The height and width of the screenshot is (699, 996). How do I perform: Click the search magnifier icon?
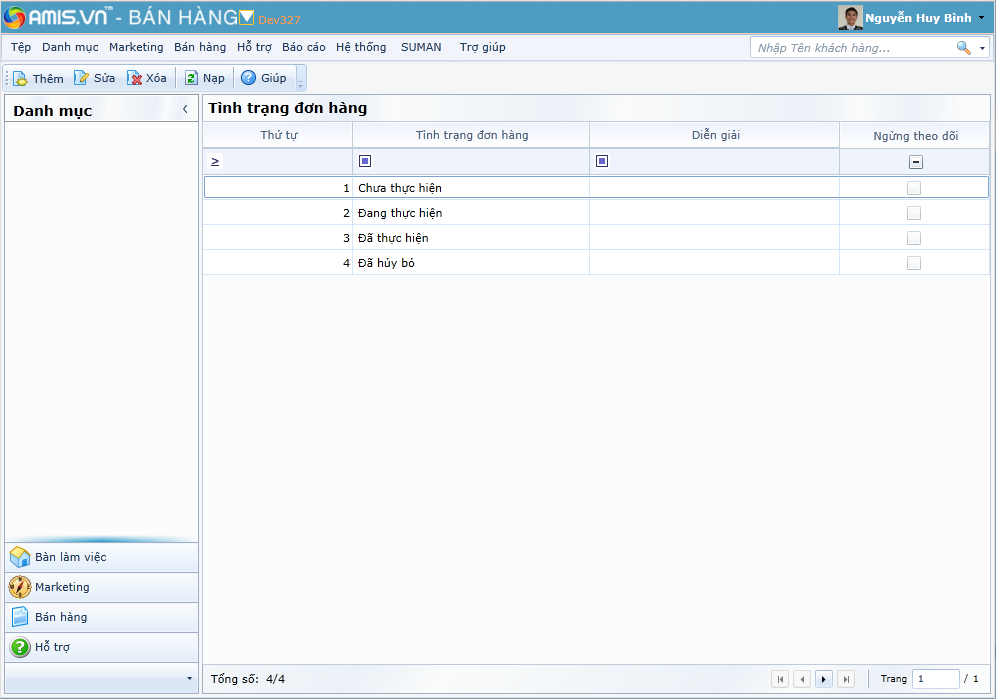click(x=963, y=48)
